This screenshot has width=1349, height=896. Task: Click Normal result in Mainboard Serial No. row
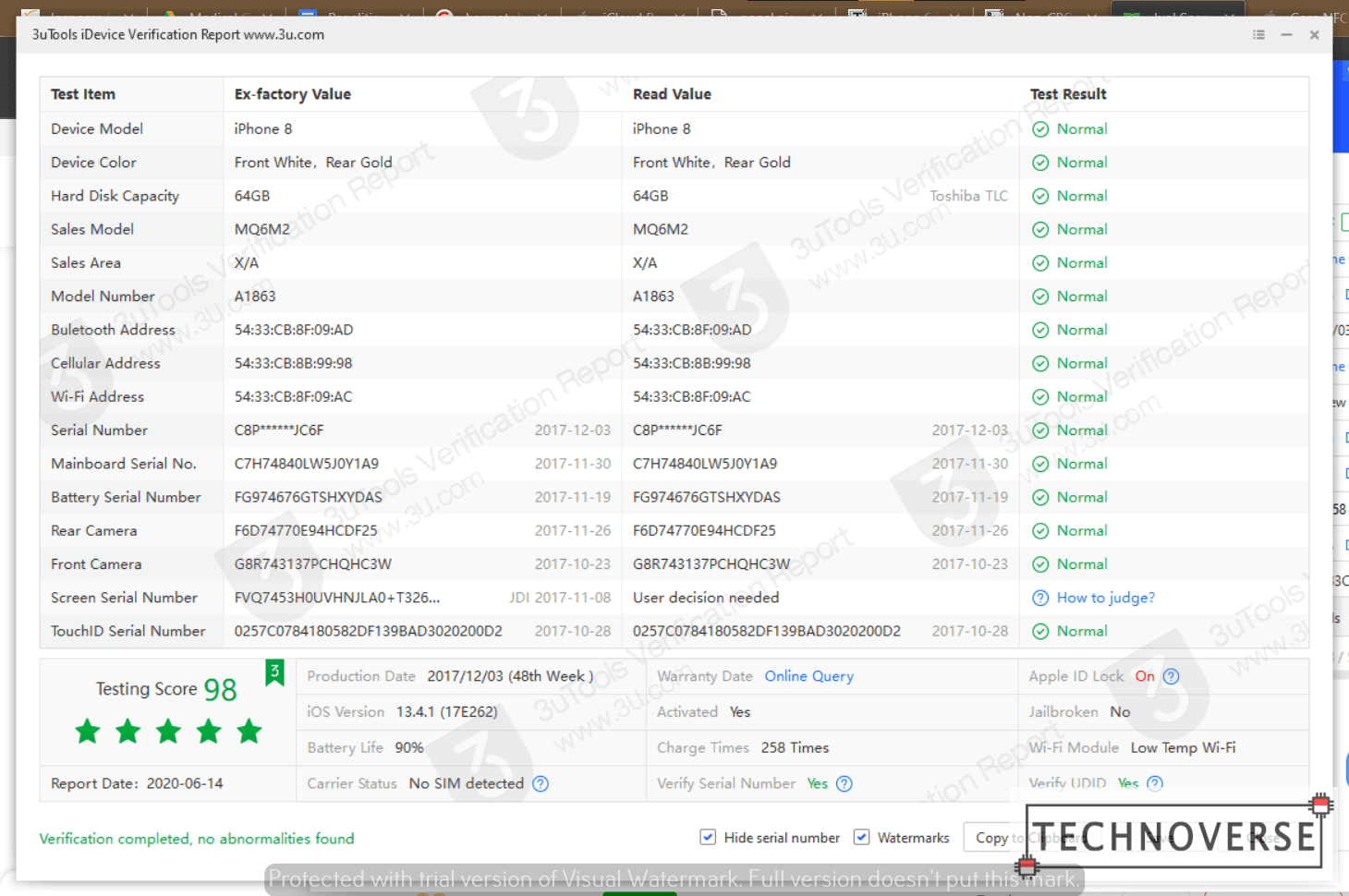[x=1082, y=464]
